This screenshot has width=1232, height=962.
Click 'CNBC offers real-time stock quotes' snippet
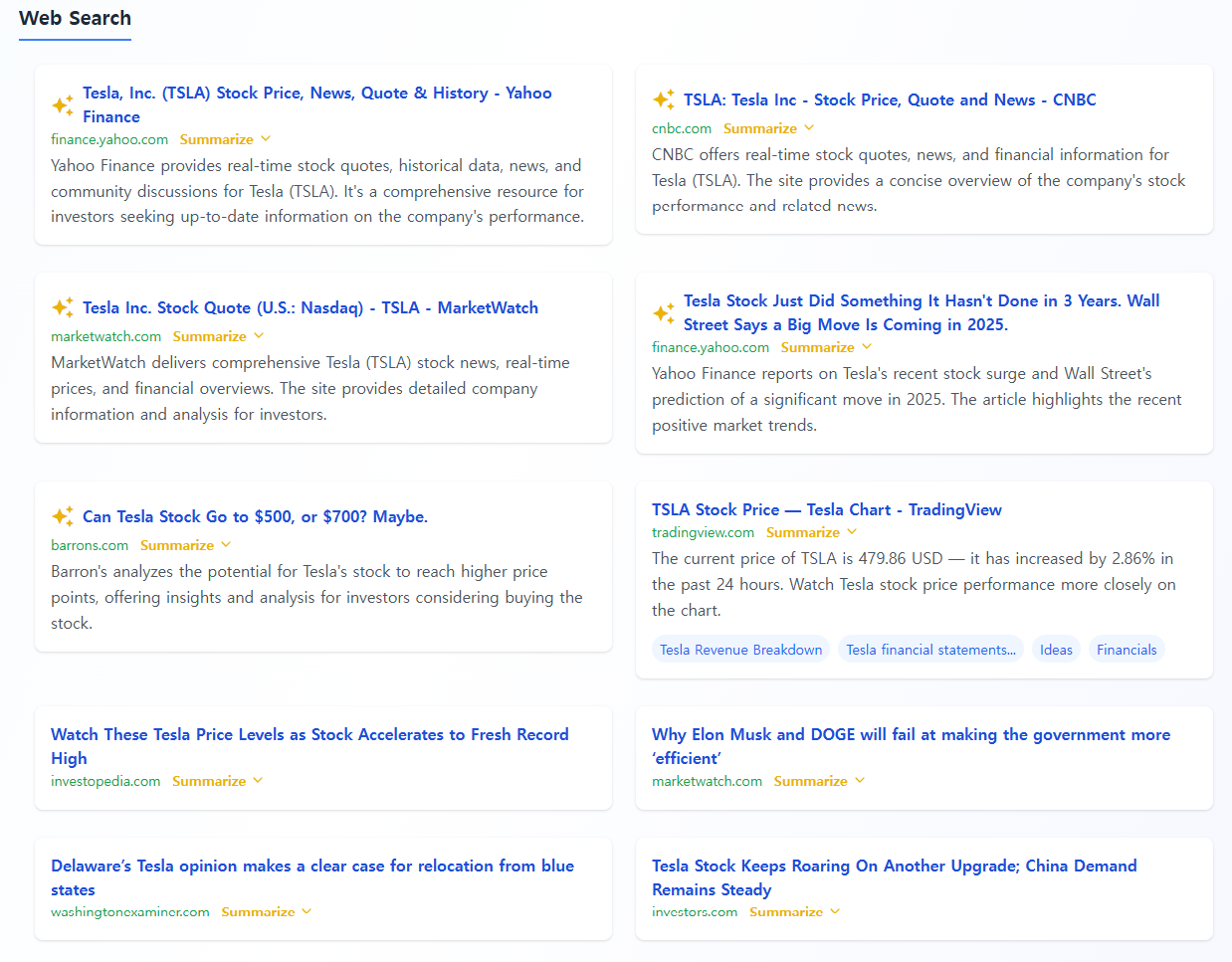pyautogui.click(x=919, y=180)
